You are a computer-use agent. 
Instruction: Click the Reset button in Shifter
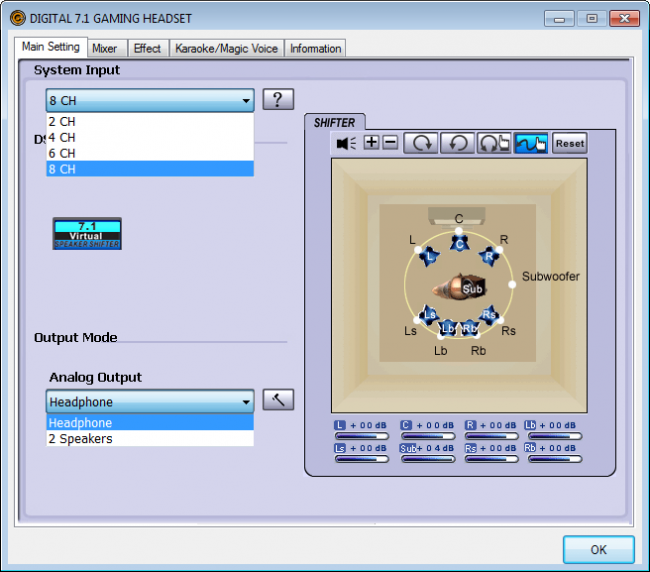(x=570, y=143)
